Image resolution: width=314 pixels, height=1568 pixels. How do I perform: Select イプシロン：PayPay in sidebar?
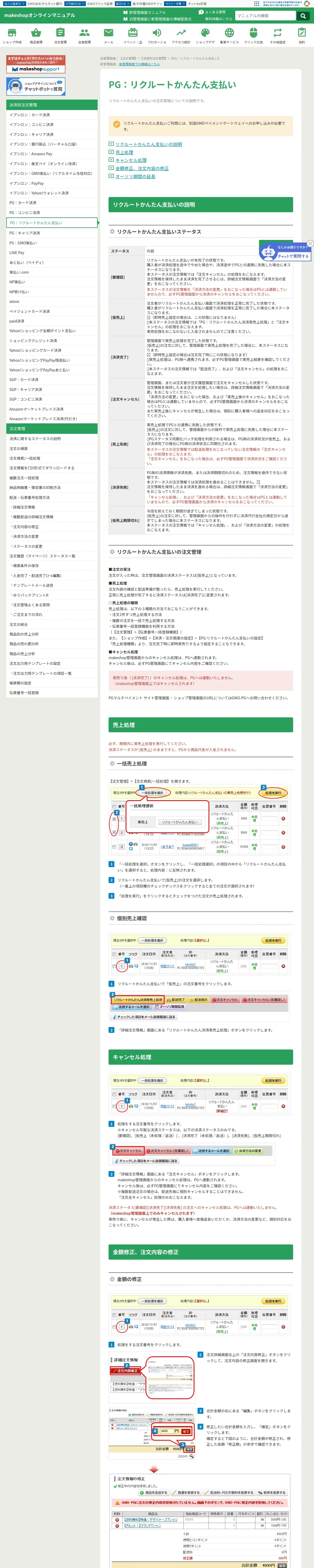52,183
